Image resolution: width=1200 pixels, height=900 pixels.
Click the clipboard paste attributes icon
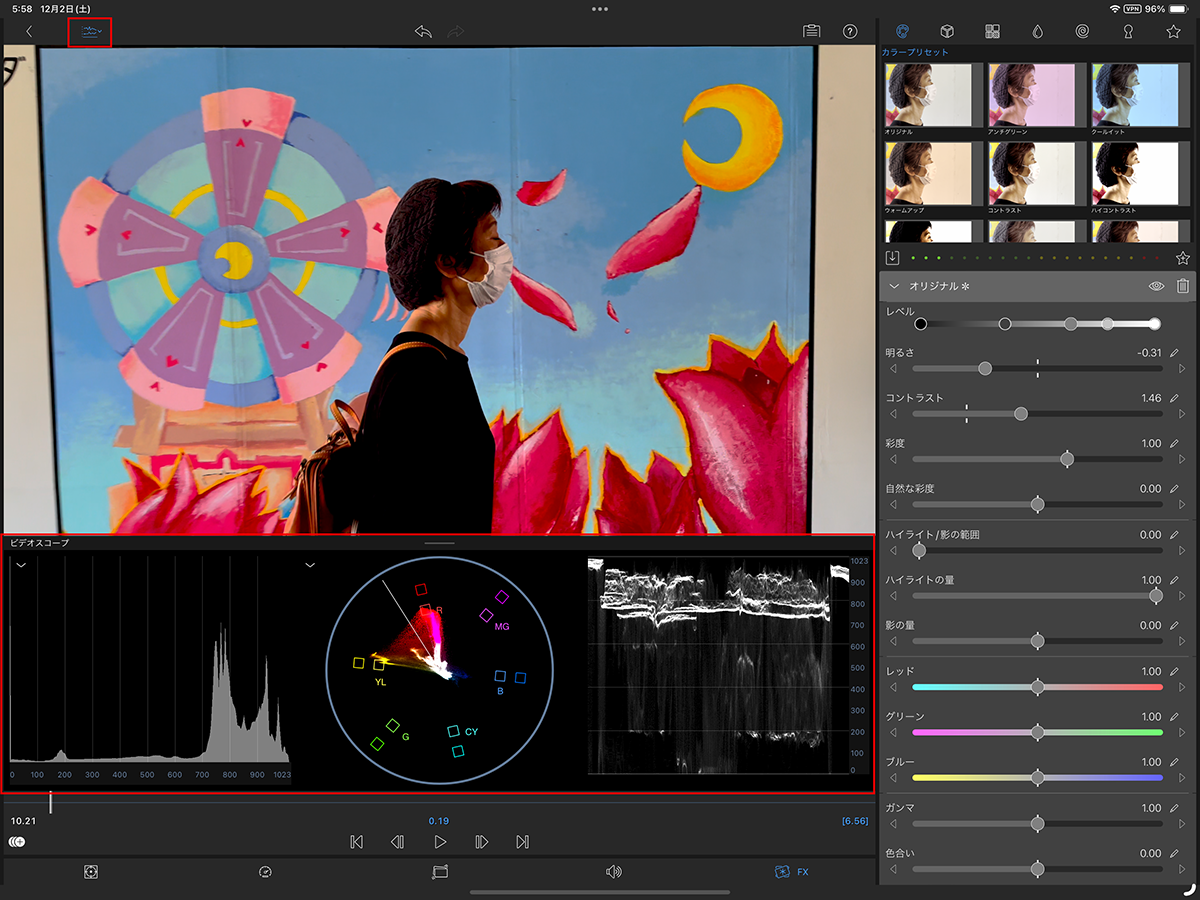tap(811, 31)
